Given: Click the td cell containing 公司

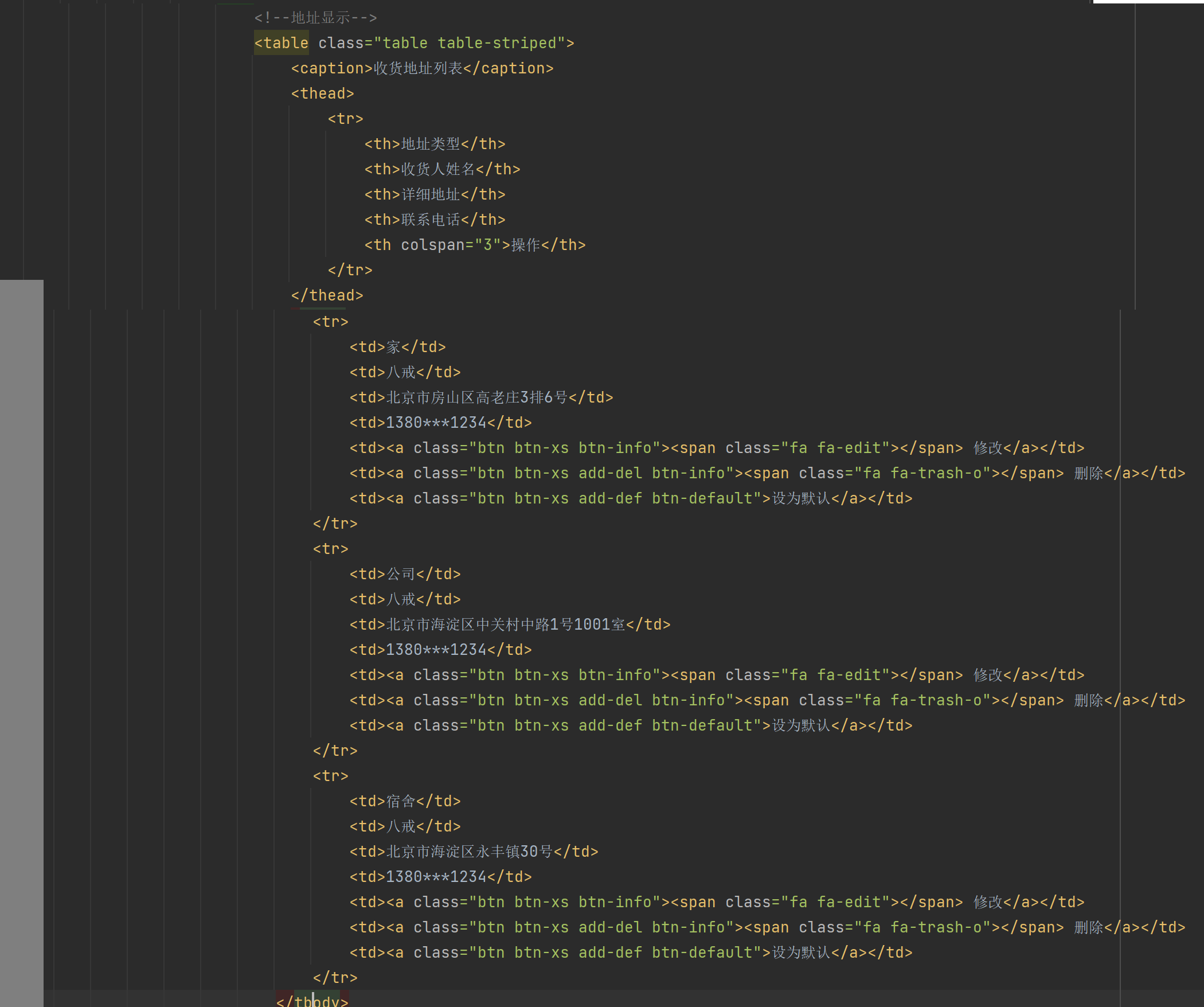Looking at the screenshot, I should click(x=405, y=574).
